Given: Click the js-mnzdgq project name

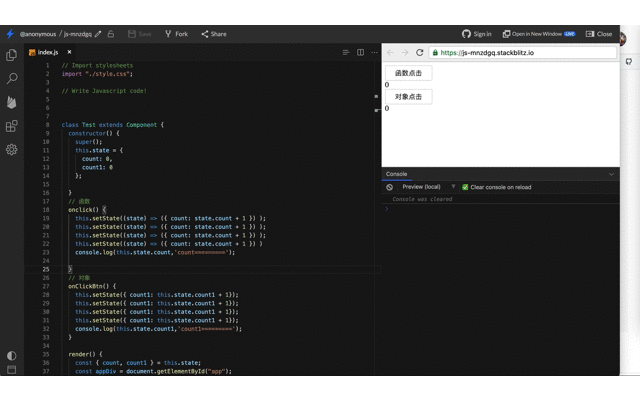Looking at the screenshot, I should [x=78, y=34].
